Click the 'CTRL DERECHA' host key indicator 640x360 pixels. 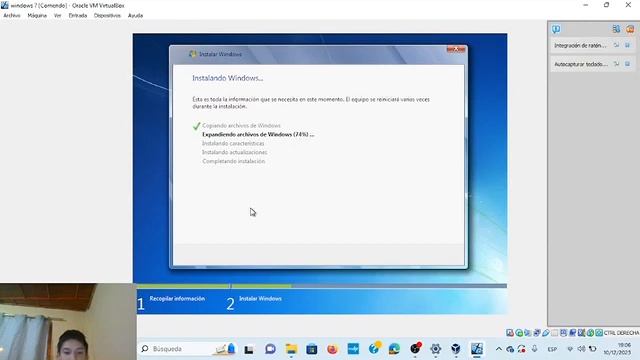[x=621, y=333]
